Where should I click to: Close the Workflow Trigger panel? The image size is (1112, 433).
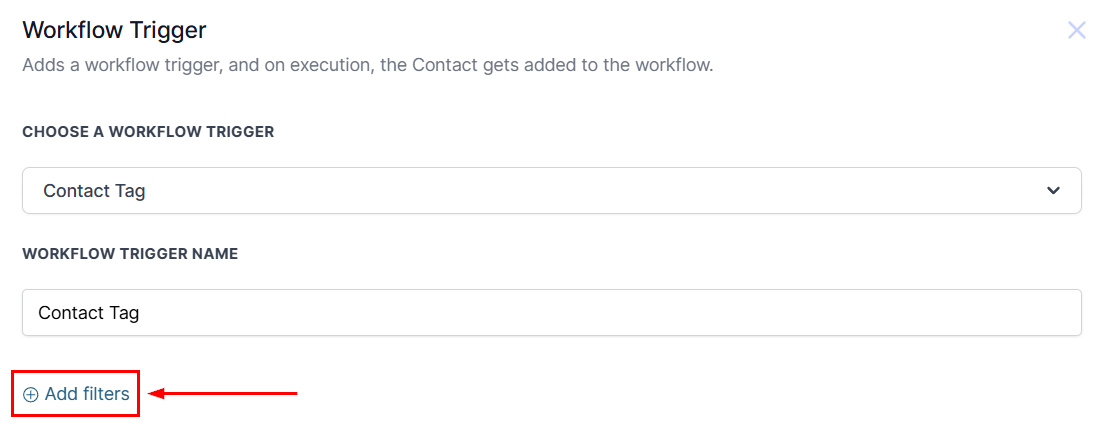pos(1077,30)
